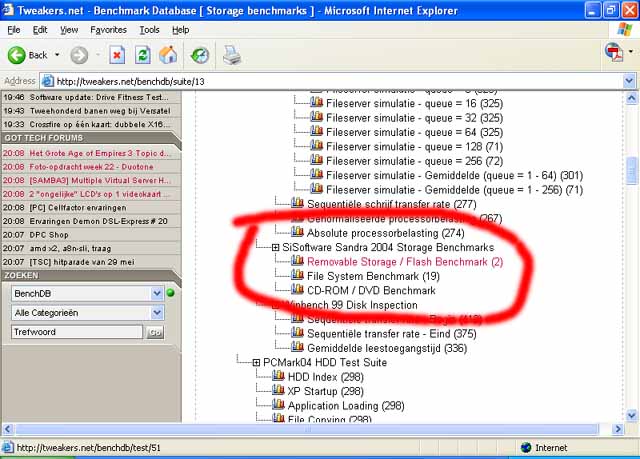Collapse the SiSoftware Sandra 2004 Storage Benchmarks node
This screenshot has height=459, width=640.
coord(276,247)
